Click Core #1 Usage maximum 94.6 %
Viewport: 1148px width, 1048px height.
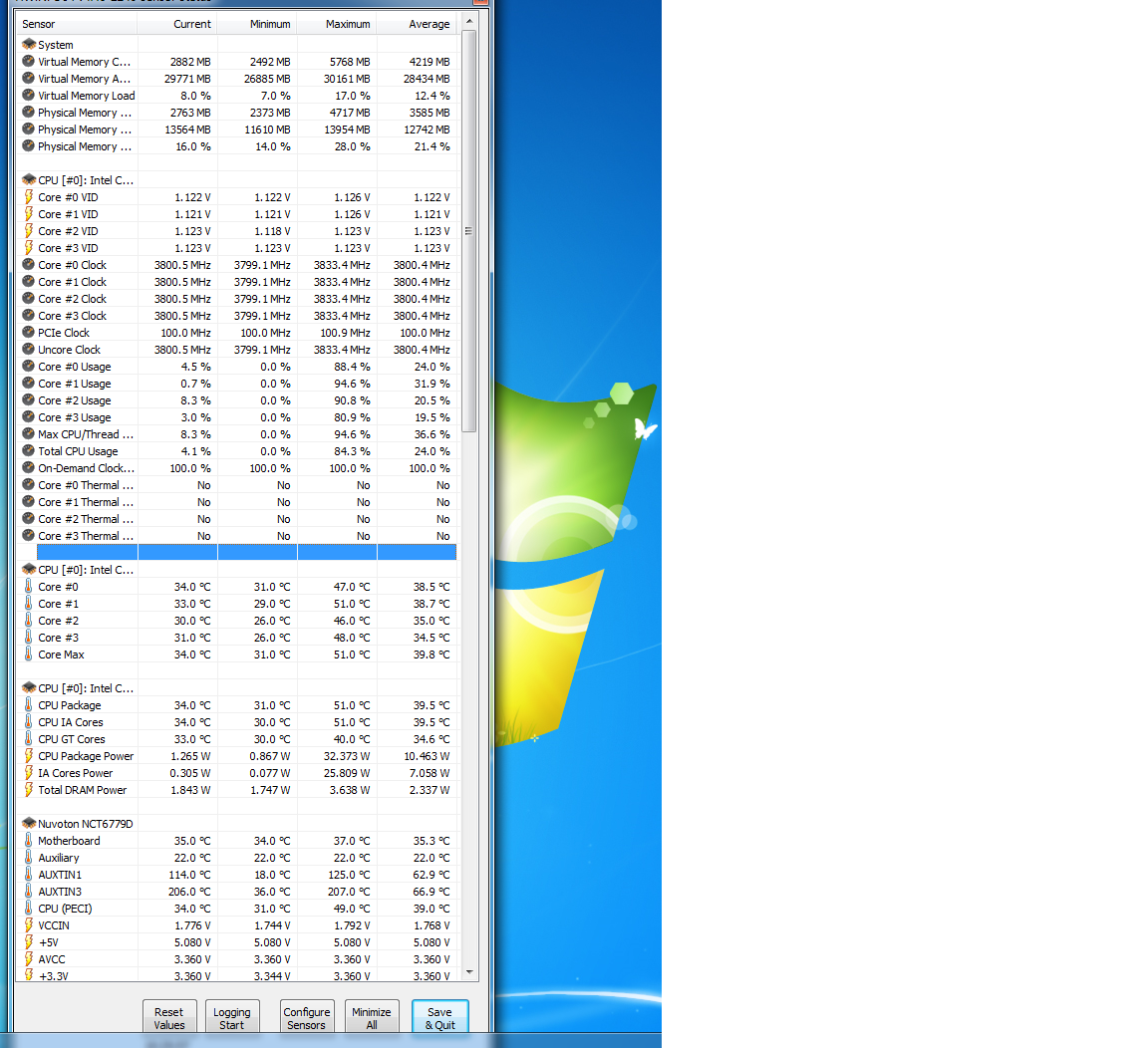coord(352,384)
